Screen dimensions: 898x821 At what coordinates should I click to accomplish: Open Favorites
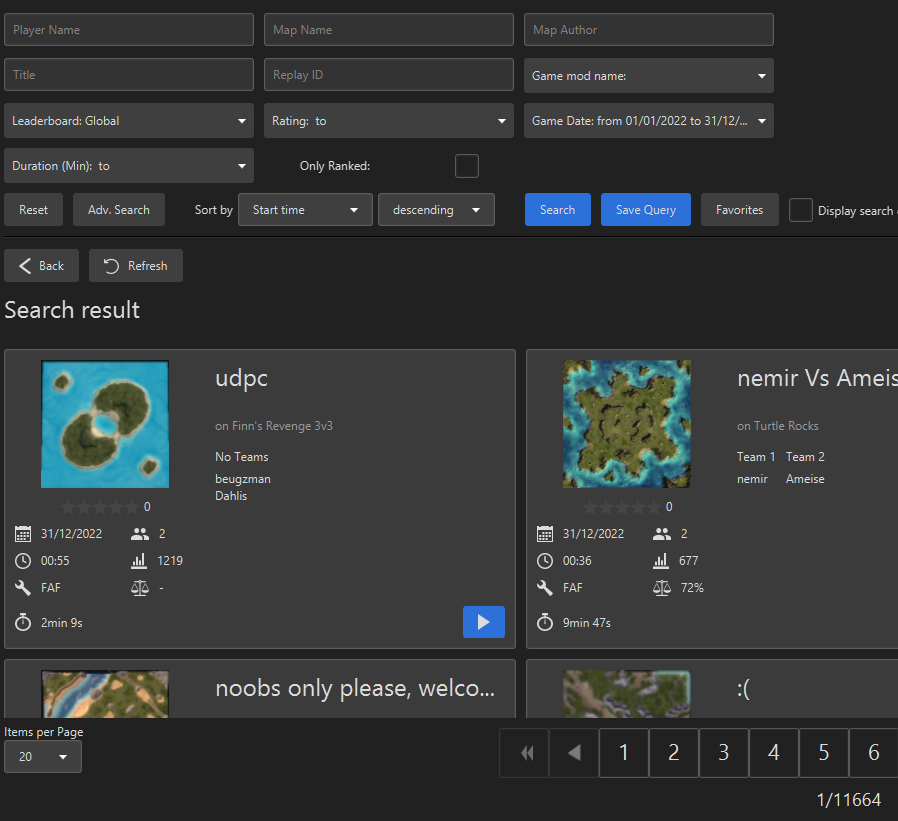(739, 210)
